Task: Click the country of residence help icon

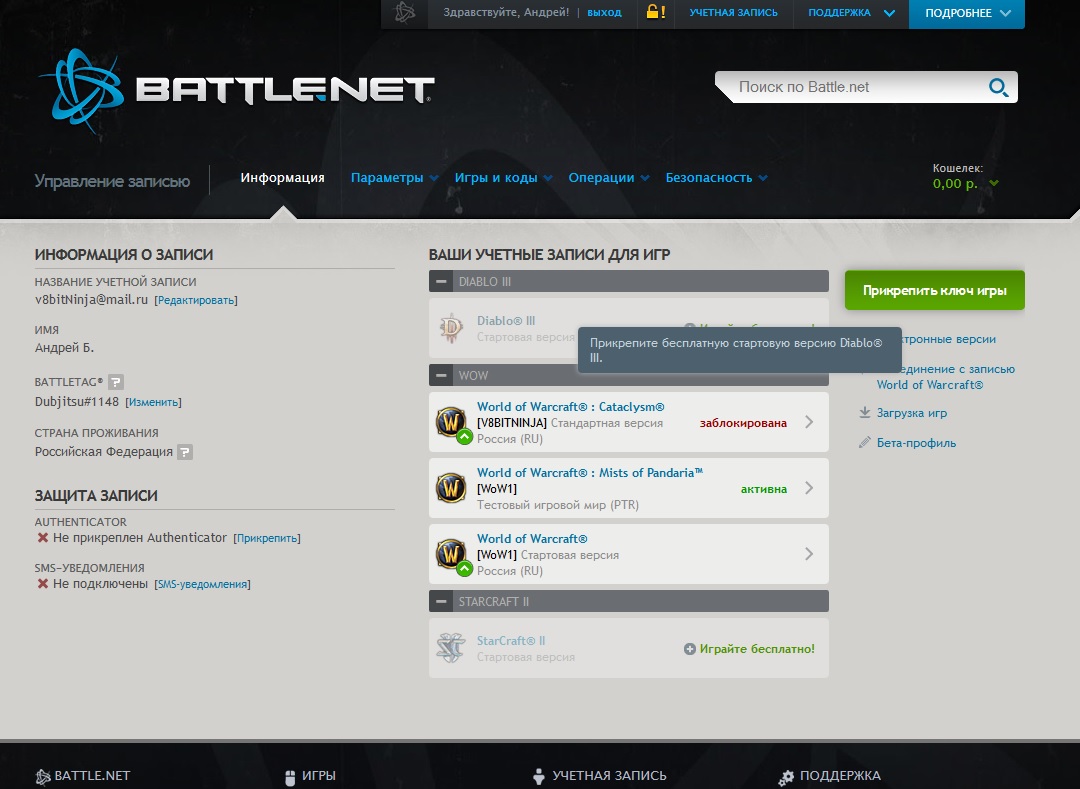Action: [x=185, y=452]
